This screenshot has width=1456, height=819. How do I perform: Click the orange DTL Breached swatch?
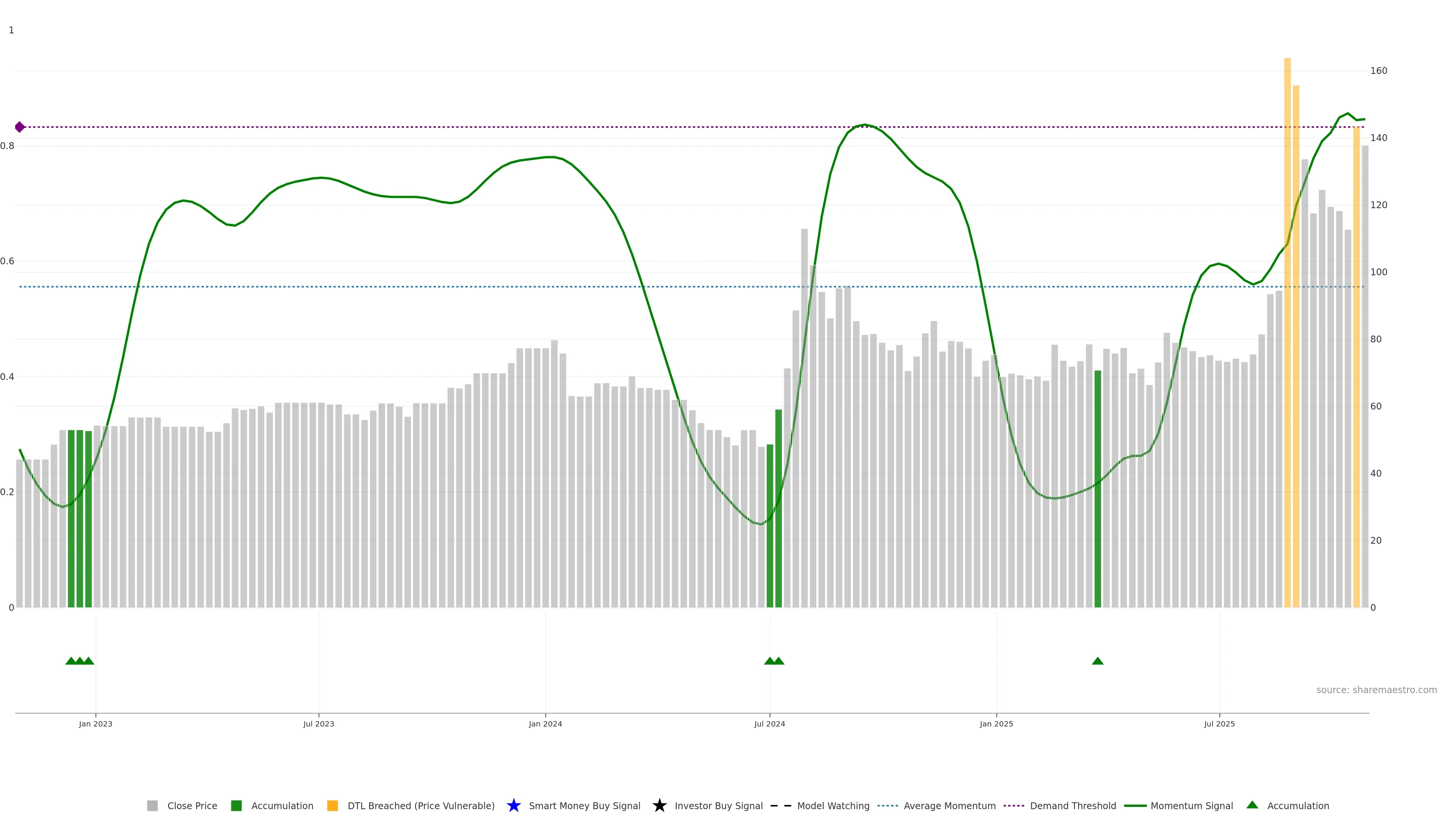(x=333, y=805)
